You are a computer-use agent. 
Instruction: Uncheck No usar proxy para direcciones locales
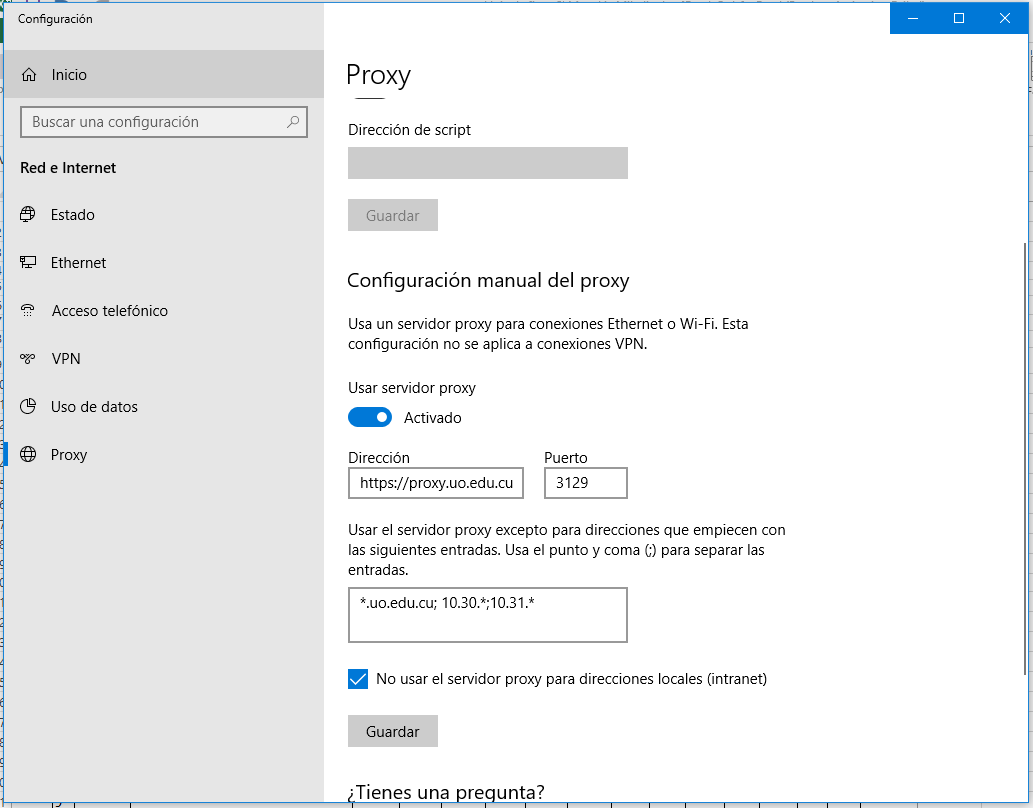358,679
